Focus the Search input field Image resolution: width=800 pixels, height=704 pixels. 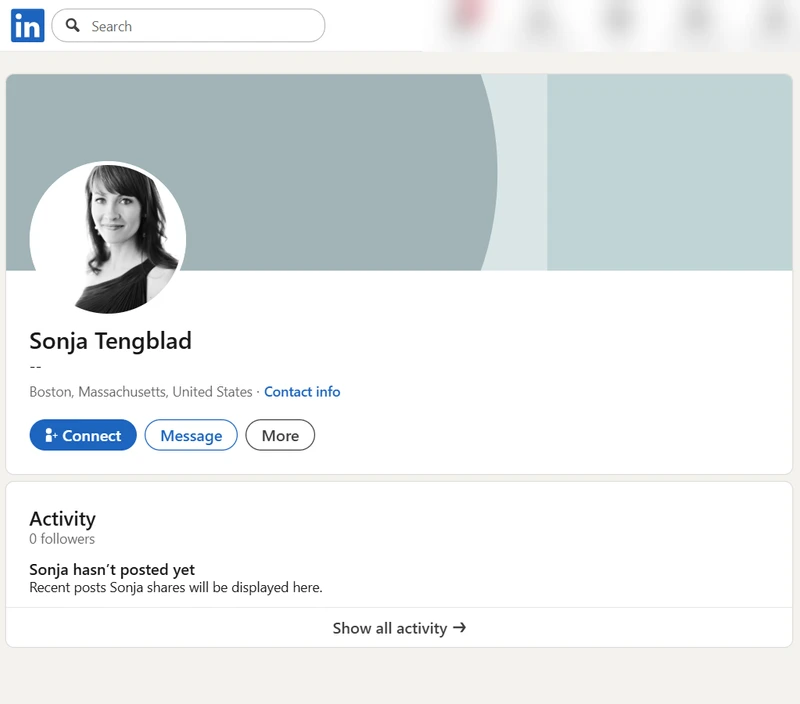point(188,26)
